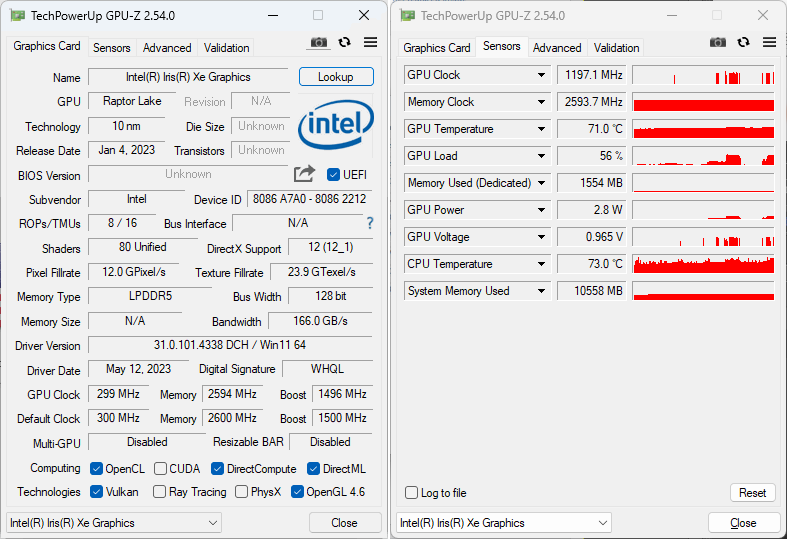Open the GPU Temperature sensor dropdown
This screenshot has width=787, height=539.
click(x=541, y=129)
